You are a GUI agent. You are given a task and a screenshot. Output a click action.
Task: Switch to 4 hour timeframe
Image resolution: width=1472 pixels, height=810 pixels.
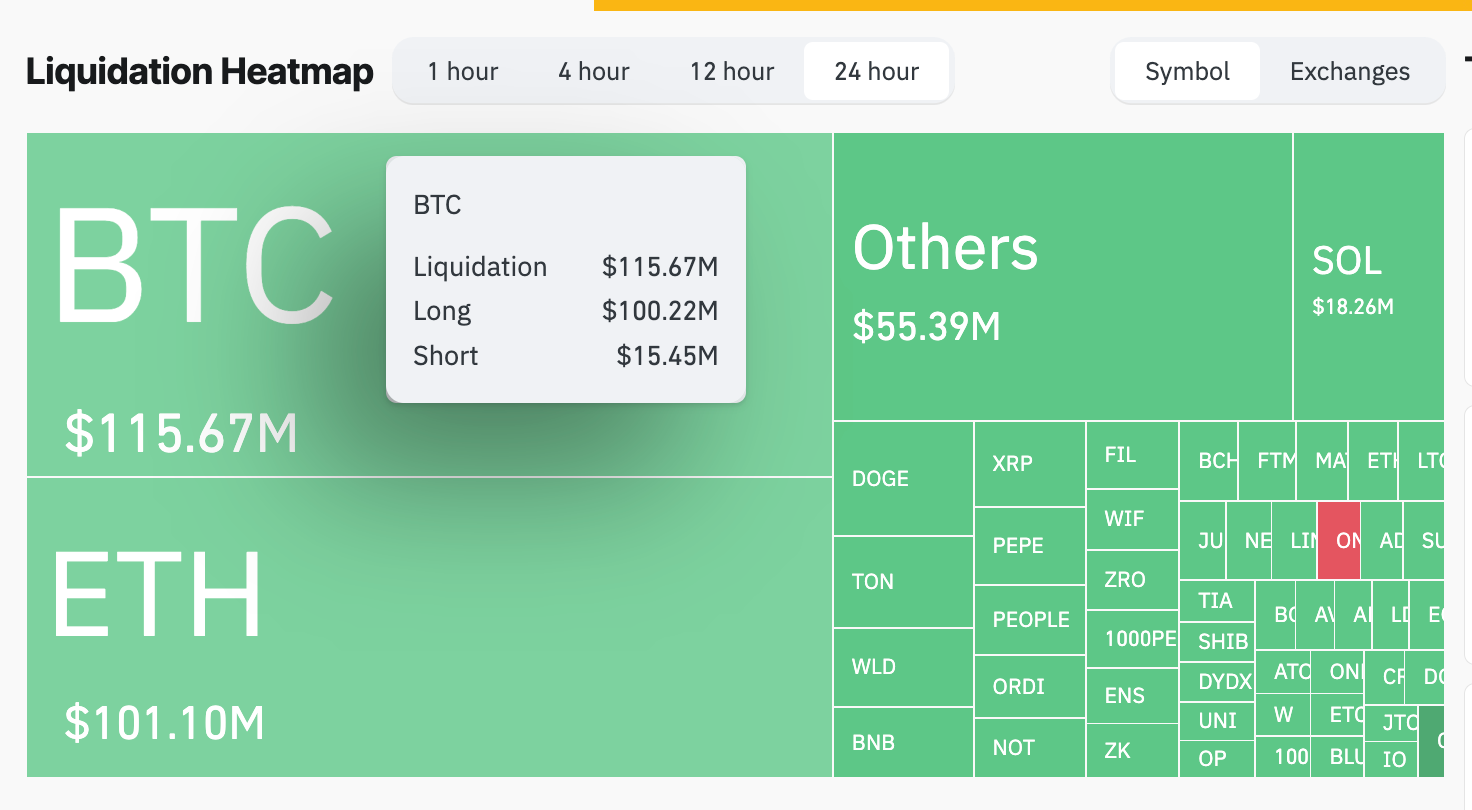593,72
